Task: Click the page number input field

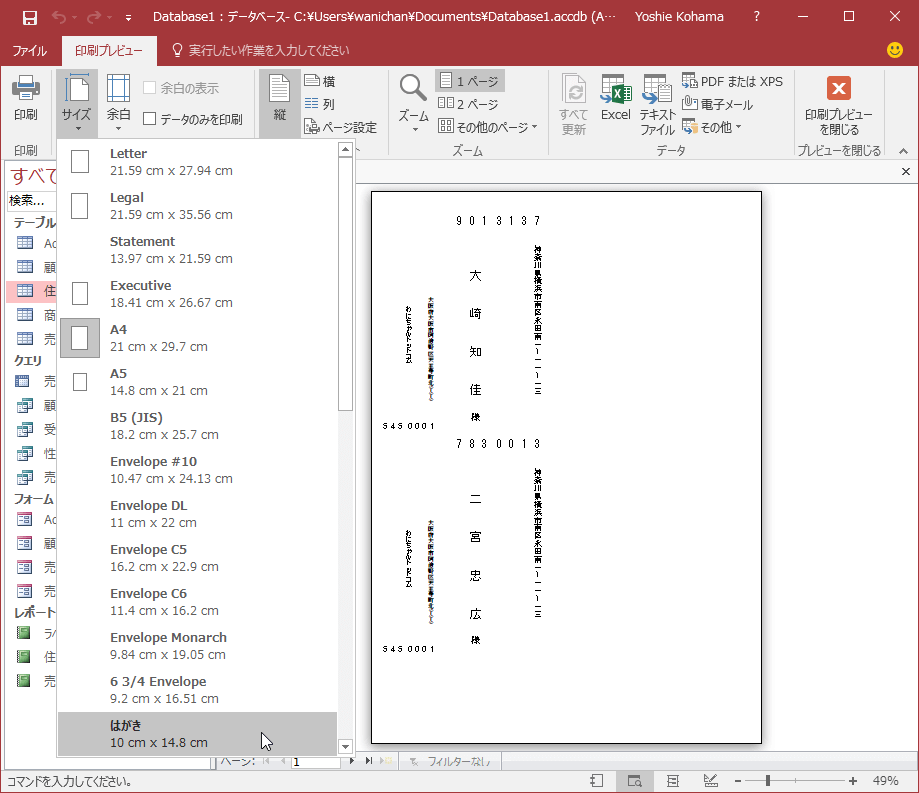Action: click(316, 761)
